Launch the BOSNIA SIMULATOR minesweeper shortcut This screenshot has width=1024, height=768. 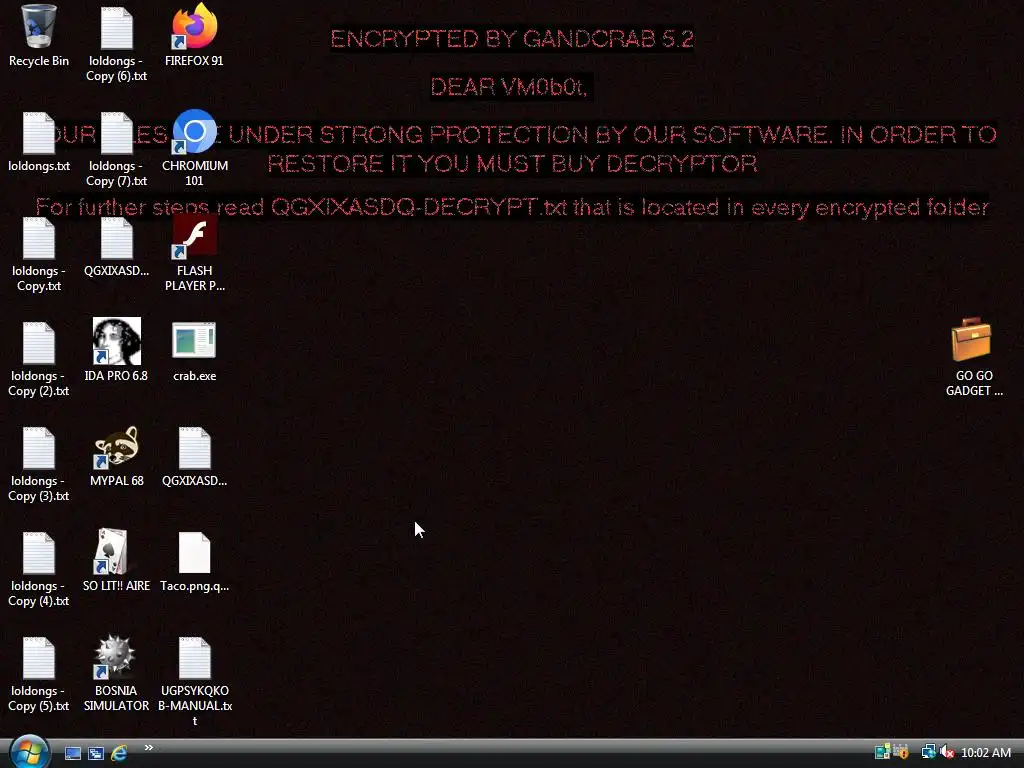click(116, 675)
